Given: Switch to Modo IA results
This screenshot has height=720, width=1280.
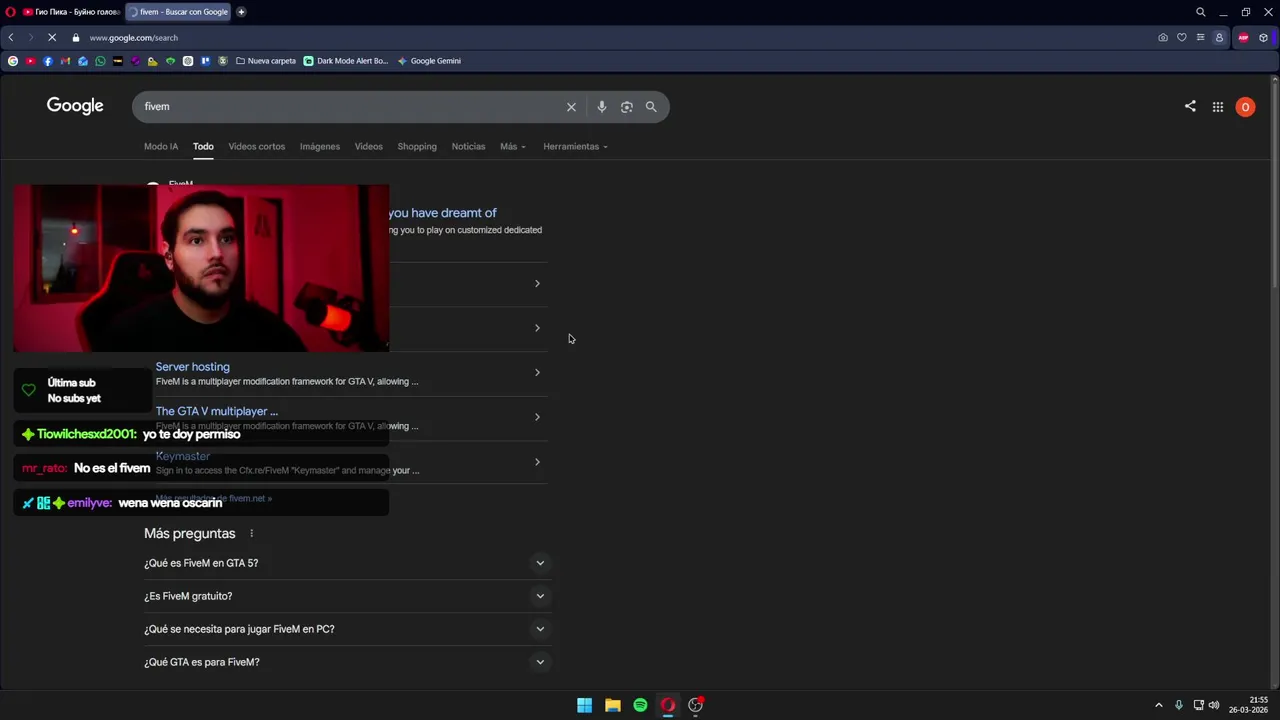Looking at the screenshot, I should [161, 147].
